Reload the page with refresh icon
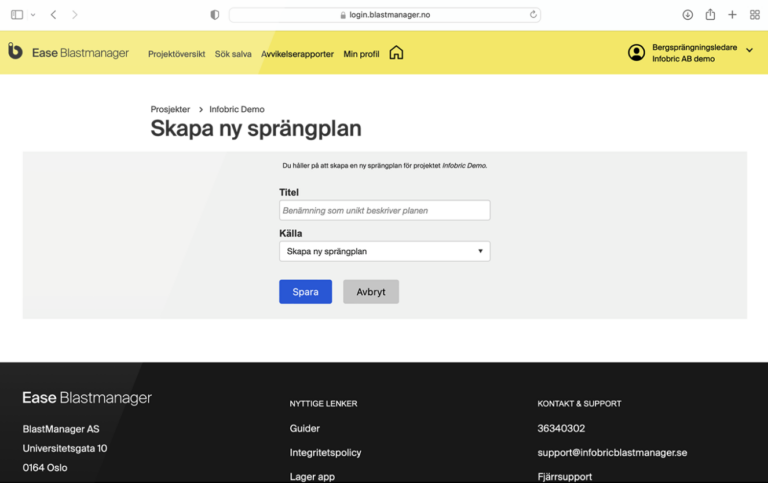768x483 pixels. click(534, 15)
